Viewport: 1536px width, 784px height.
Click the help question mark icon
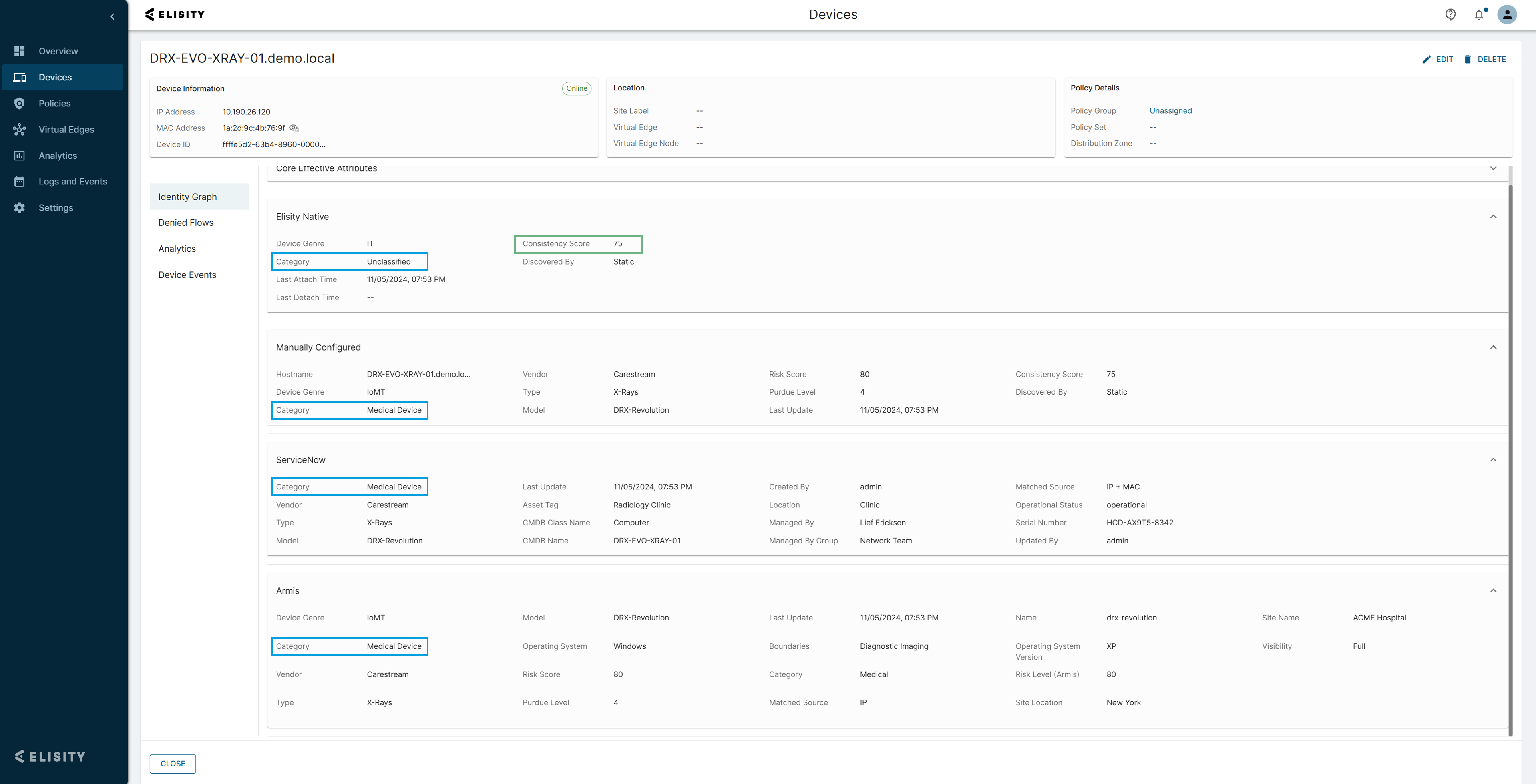[1450, 15]
